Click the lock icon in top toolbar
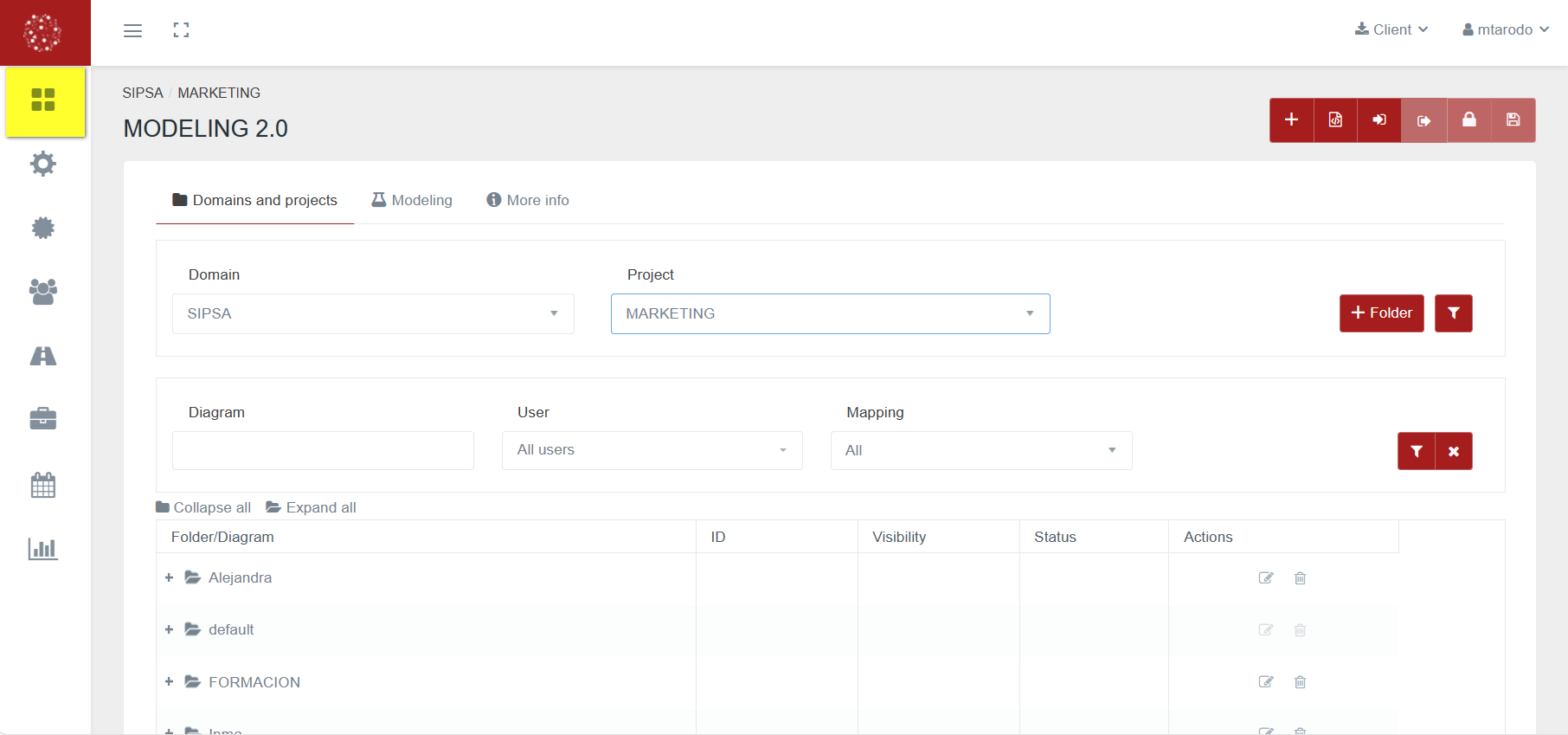Viewport: 1568px width, 735px height. (1468, 120)
